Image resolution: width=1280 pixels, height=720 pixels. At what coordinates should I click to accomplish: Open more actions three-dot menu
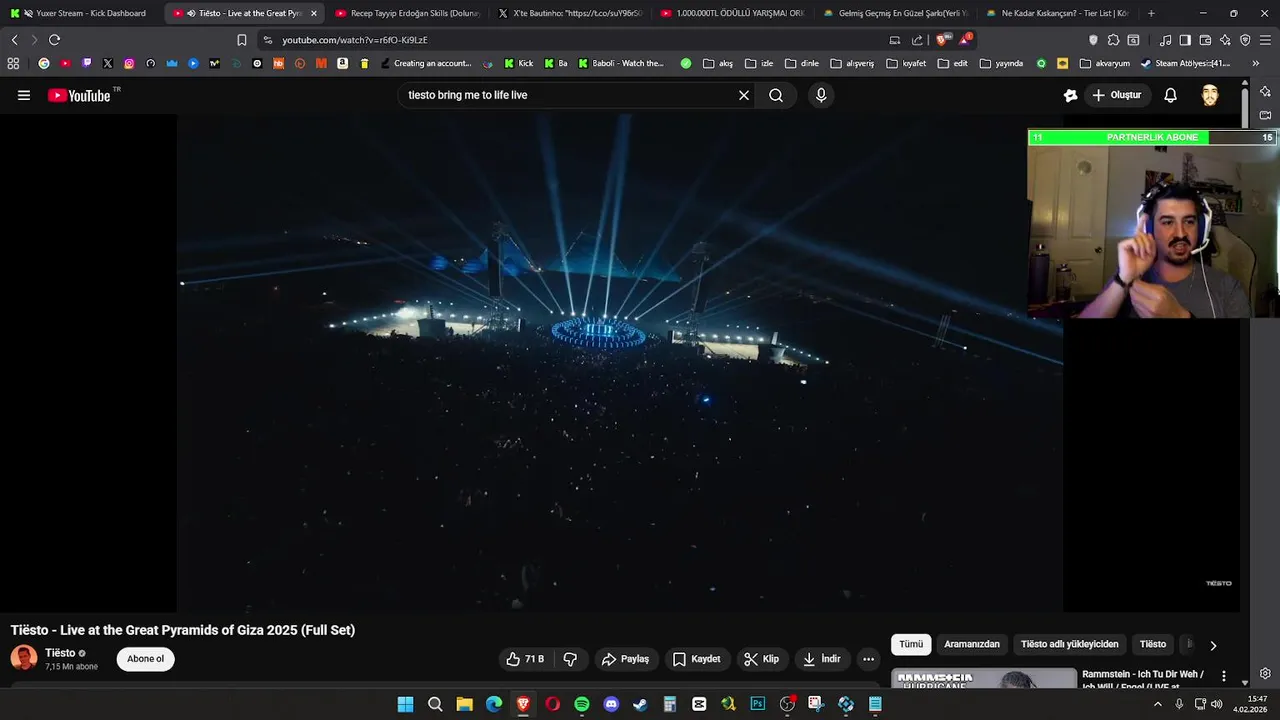coord(868,659)
